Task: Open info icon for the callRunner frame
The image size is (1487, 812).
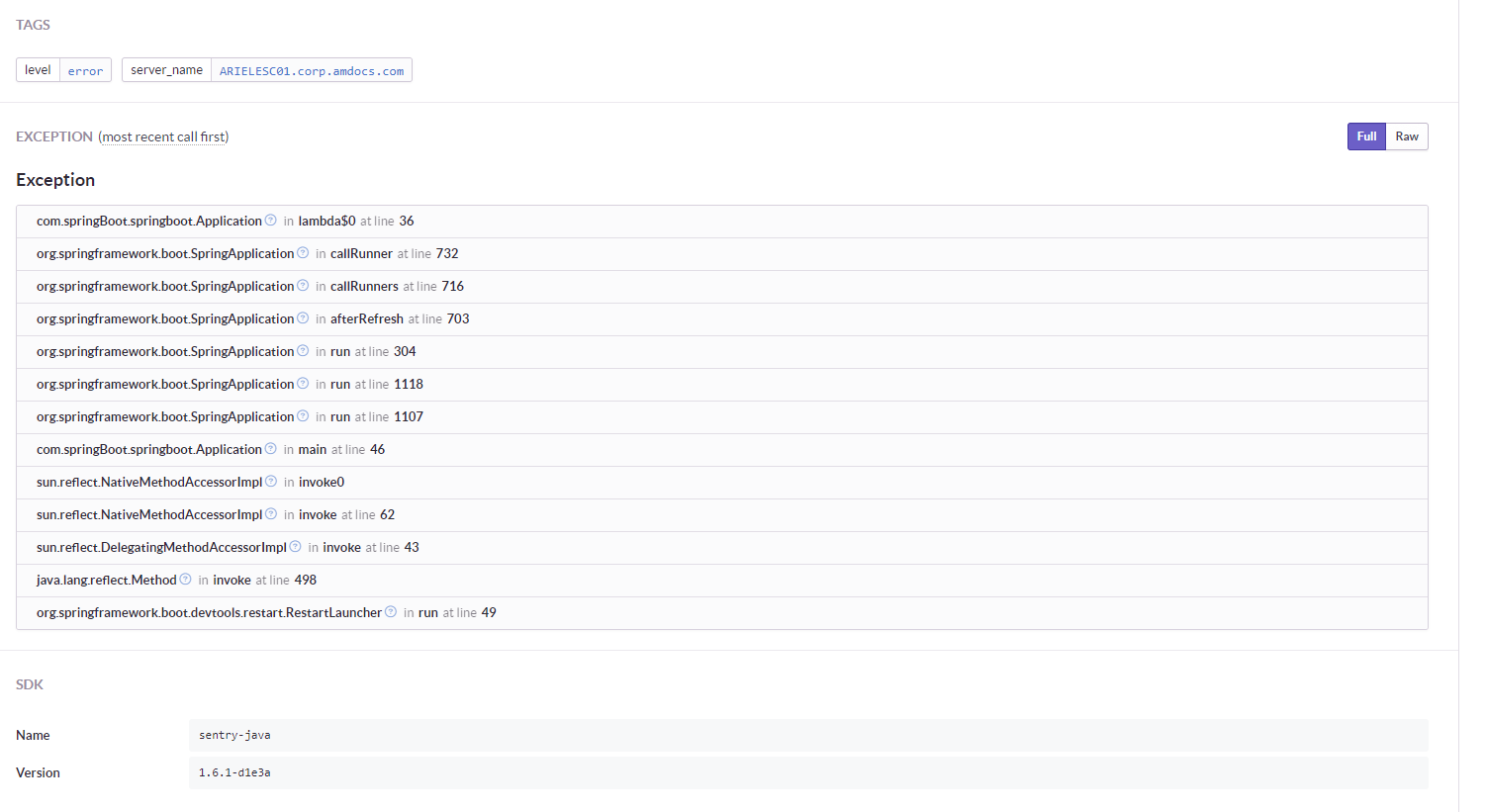Action: (x=302, y=252)
